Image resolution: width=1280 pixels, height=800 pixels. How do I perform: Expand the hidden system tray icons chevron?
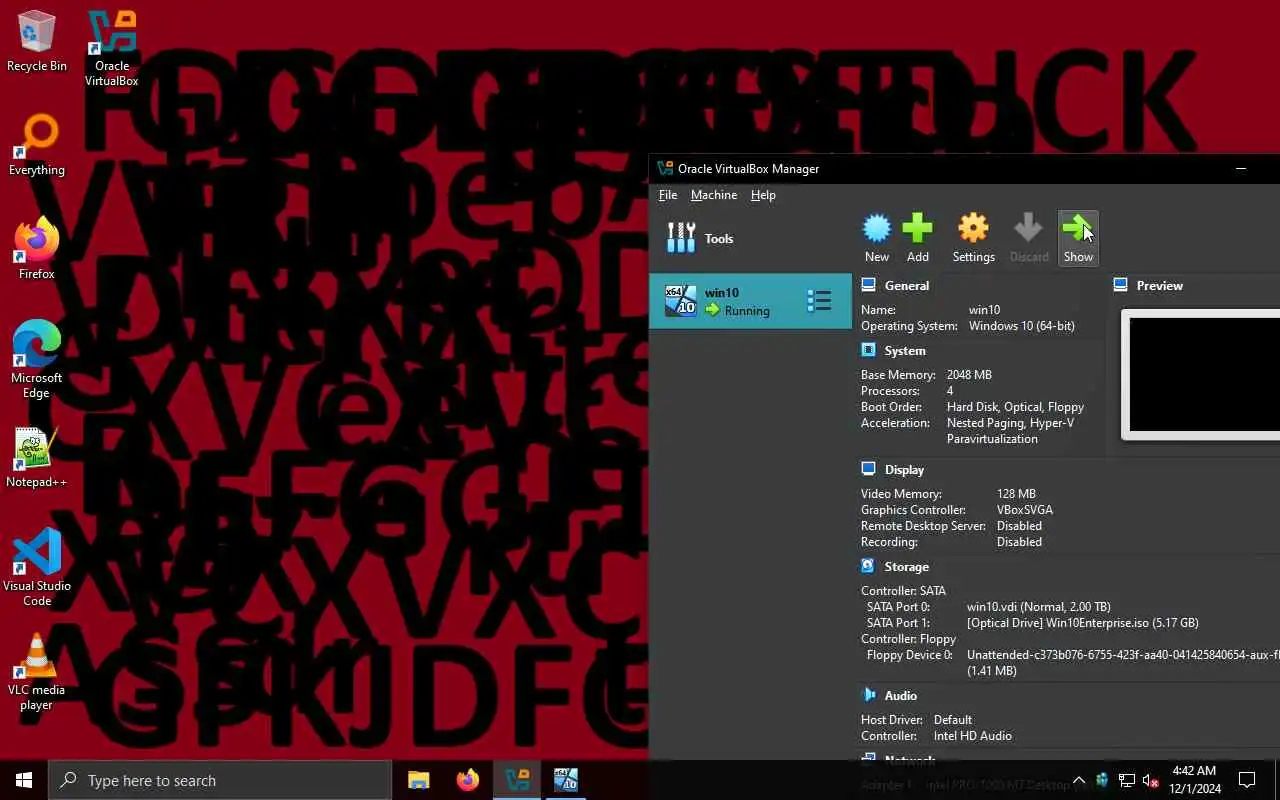tap(1078, 780)
